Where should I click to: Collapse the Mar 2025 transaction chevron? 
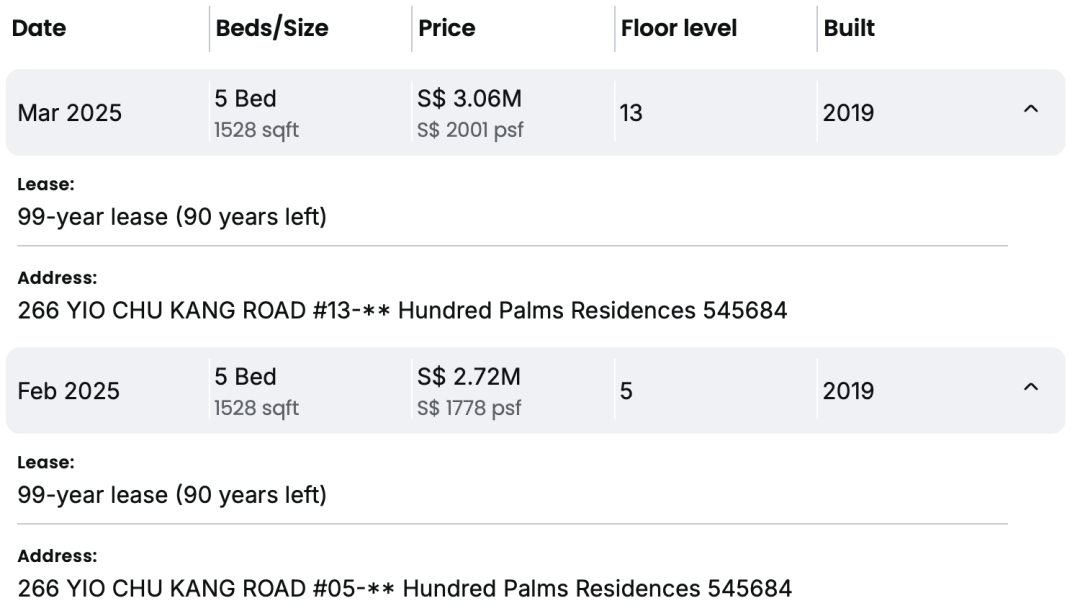1030,109
